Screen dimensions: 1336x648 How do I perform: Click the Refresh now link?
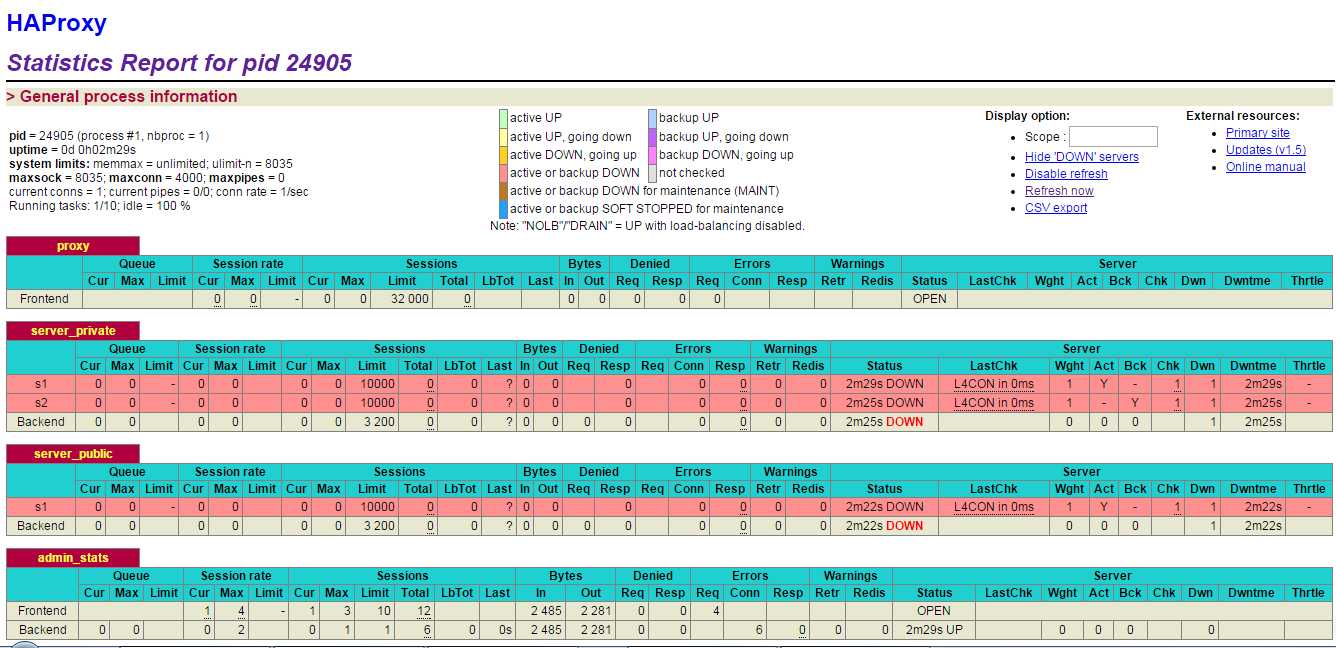(1059, 191)
